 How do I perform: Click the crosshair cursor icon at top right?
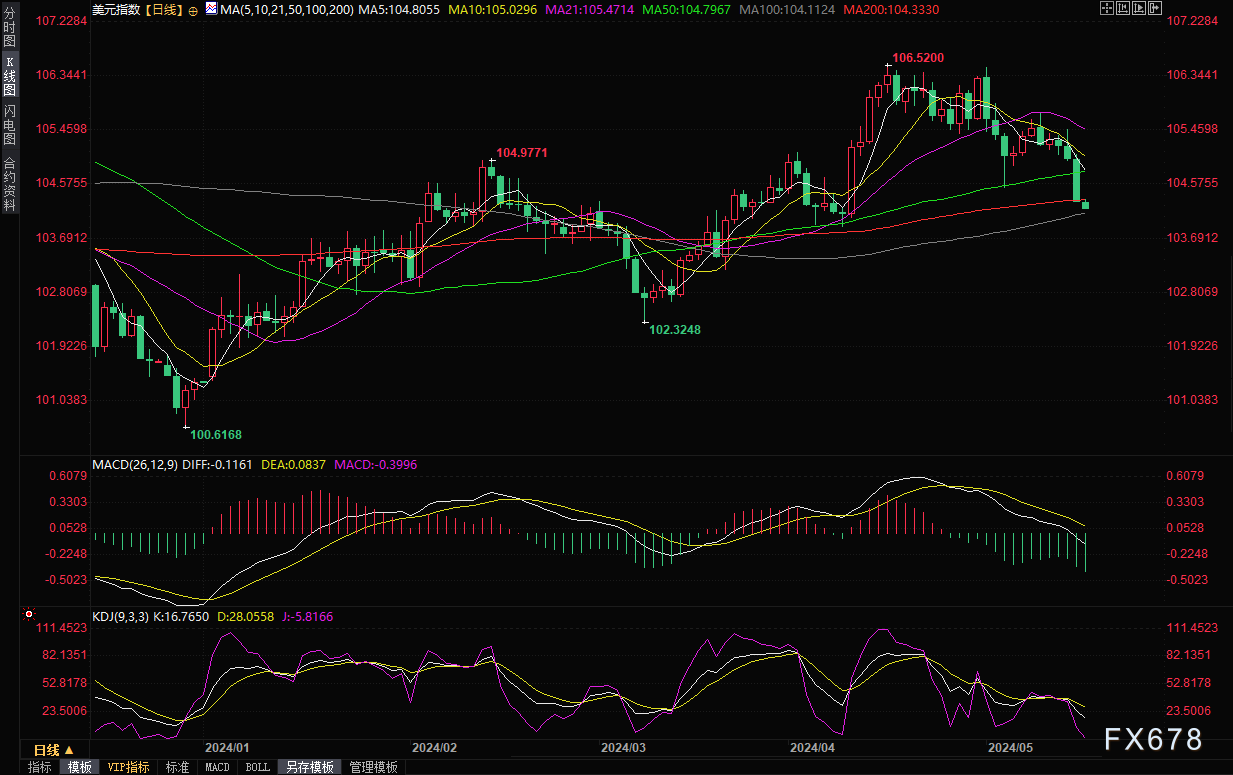1107,8
